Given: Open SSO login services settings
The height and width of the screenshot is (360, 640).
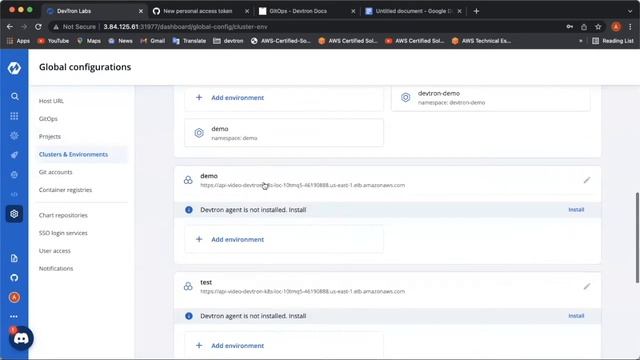Looking at the screenshot, I should [63, 233].
